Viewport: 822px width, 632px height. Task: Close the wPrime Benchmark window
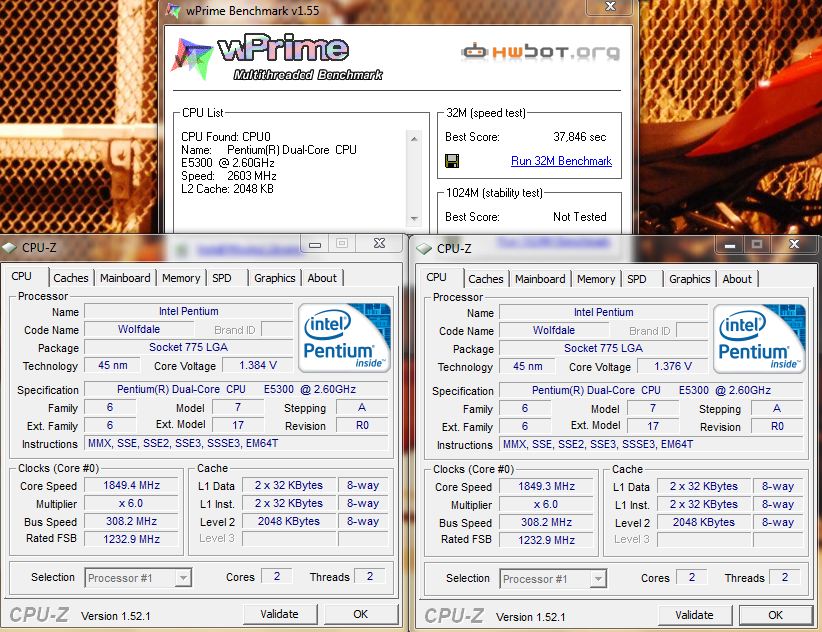pos(610,7)
